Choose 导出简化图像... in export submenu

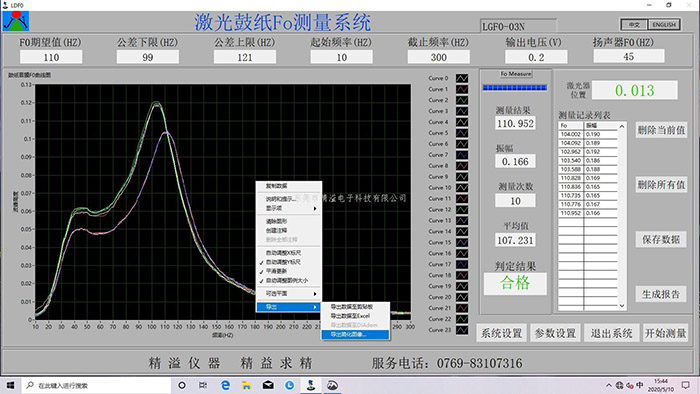355,334
